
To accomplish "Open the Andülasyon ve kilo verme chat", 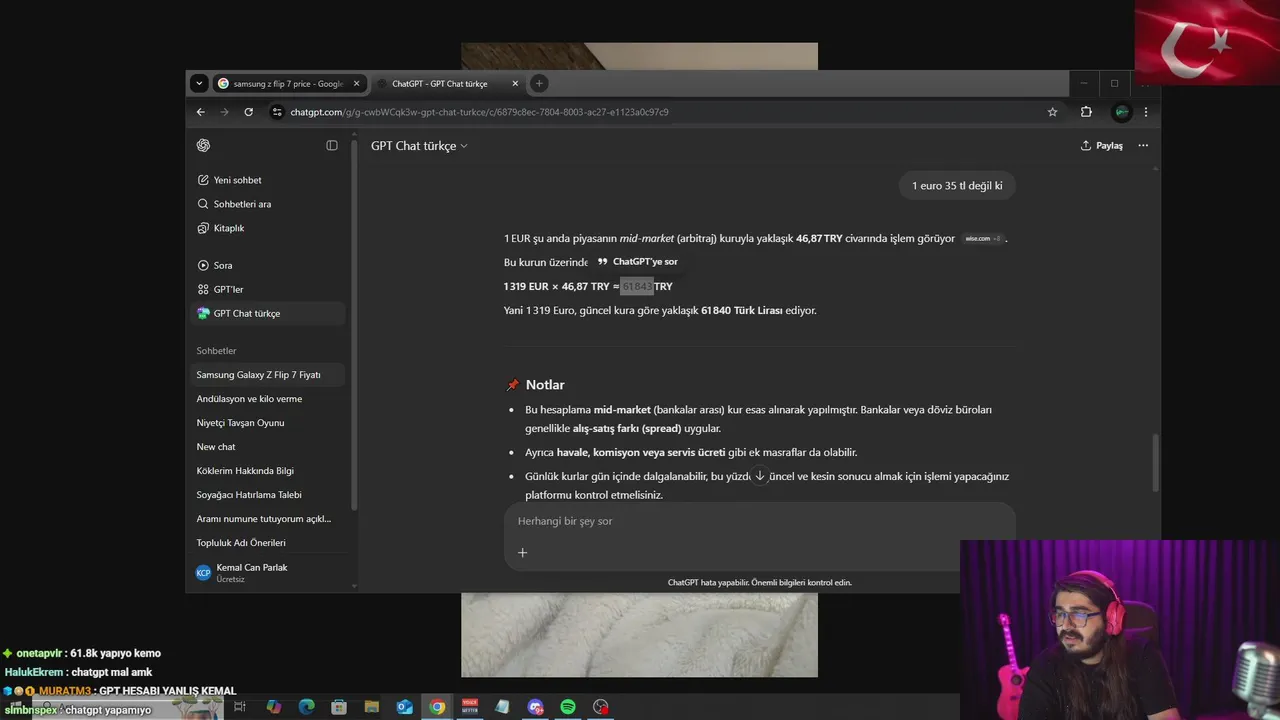I will (x=268, y=399).
